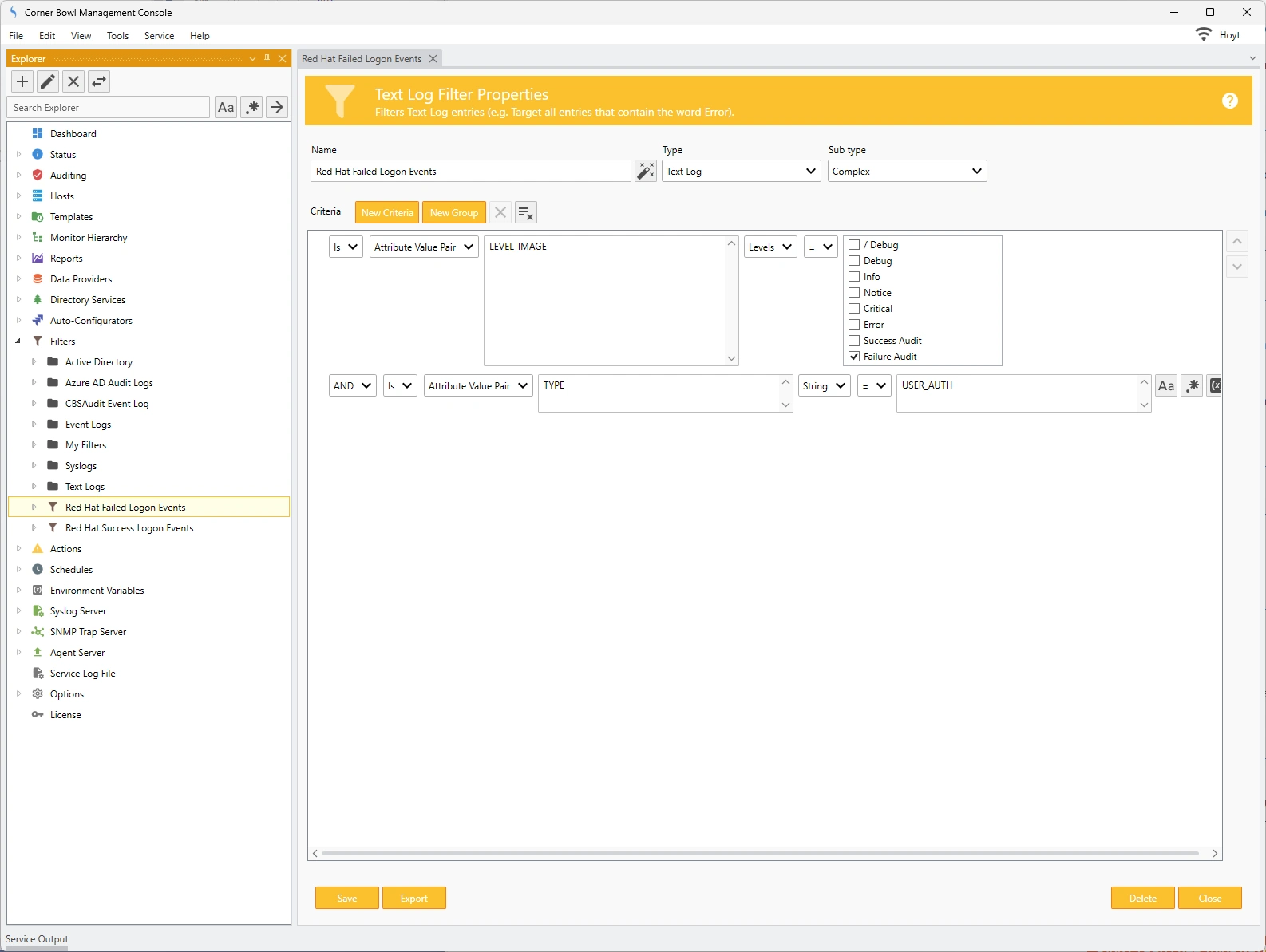Screen dimensions: 1266x952
Task: Enable the Critical level checkbox
Action: pyautogui.click(x=854, y=309)
